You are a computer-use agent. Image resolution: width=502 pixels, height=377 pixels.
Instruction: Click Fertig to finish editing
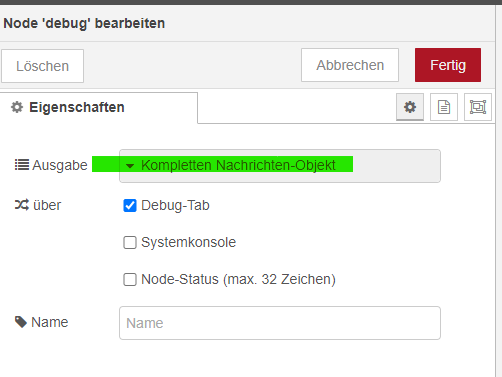click(448, 65)
